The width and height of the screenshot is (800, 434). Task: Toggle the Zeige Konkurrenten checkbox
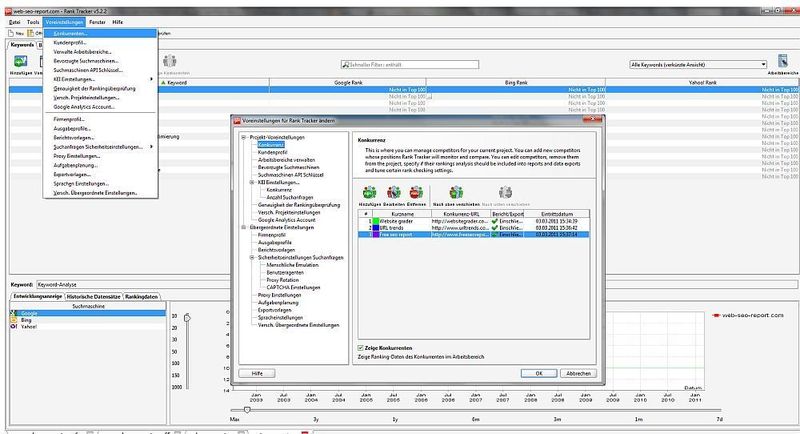(361, 348)
